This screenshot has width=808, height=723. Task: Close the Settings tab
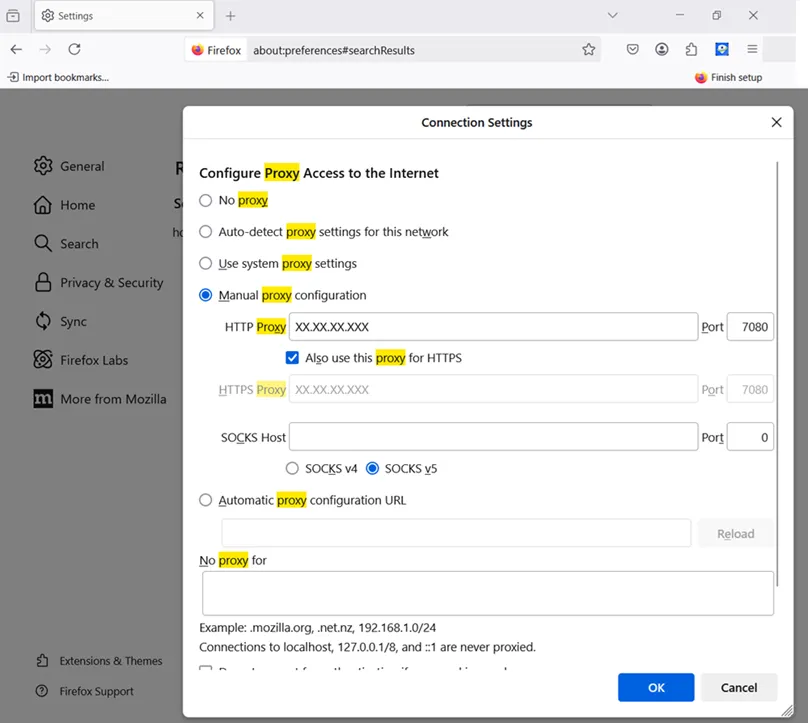tap(200, 15)
